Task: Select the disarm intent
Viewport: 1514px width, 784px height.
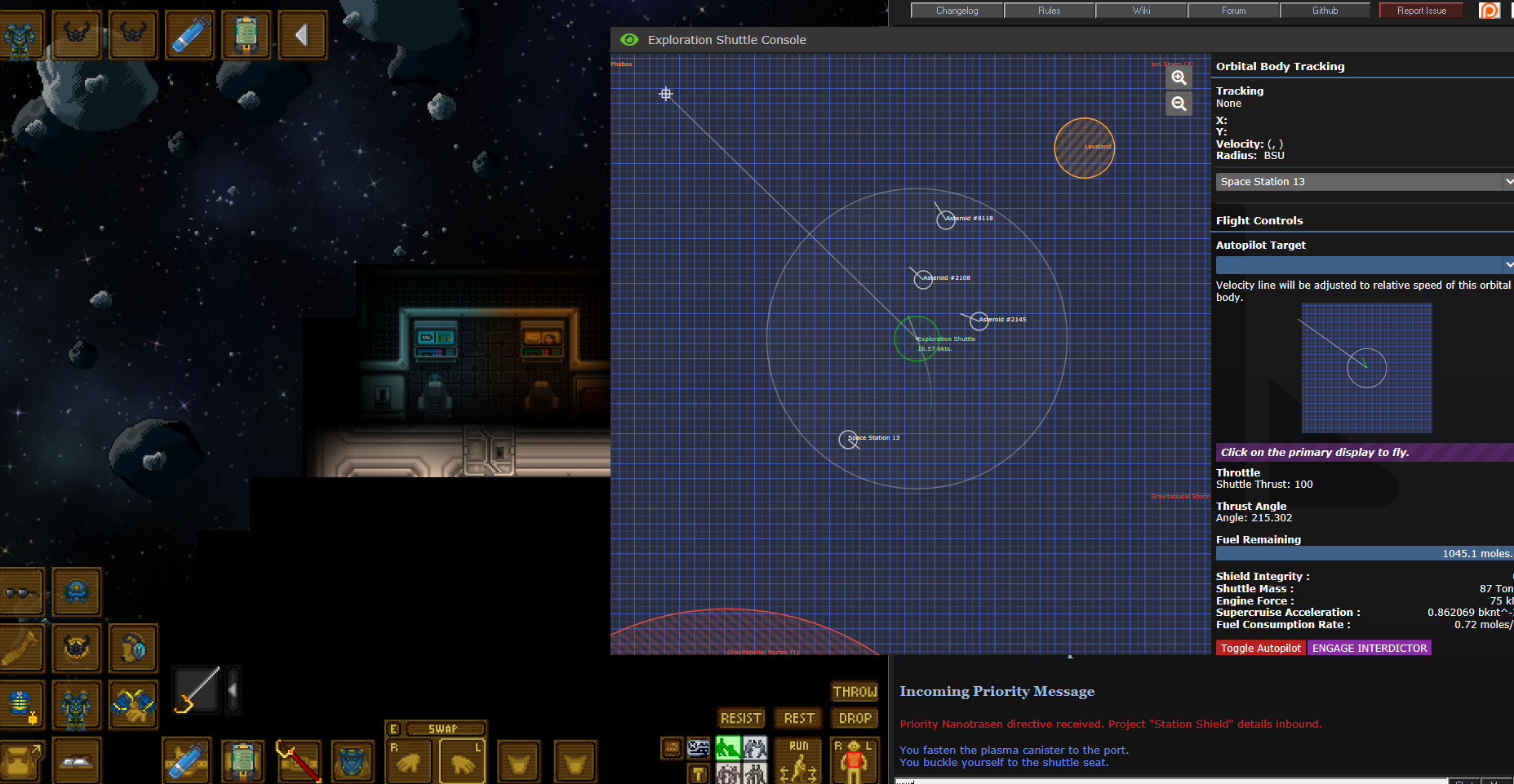Action: pos(755,748)
